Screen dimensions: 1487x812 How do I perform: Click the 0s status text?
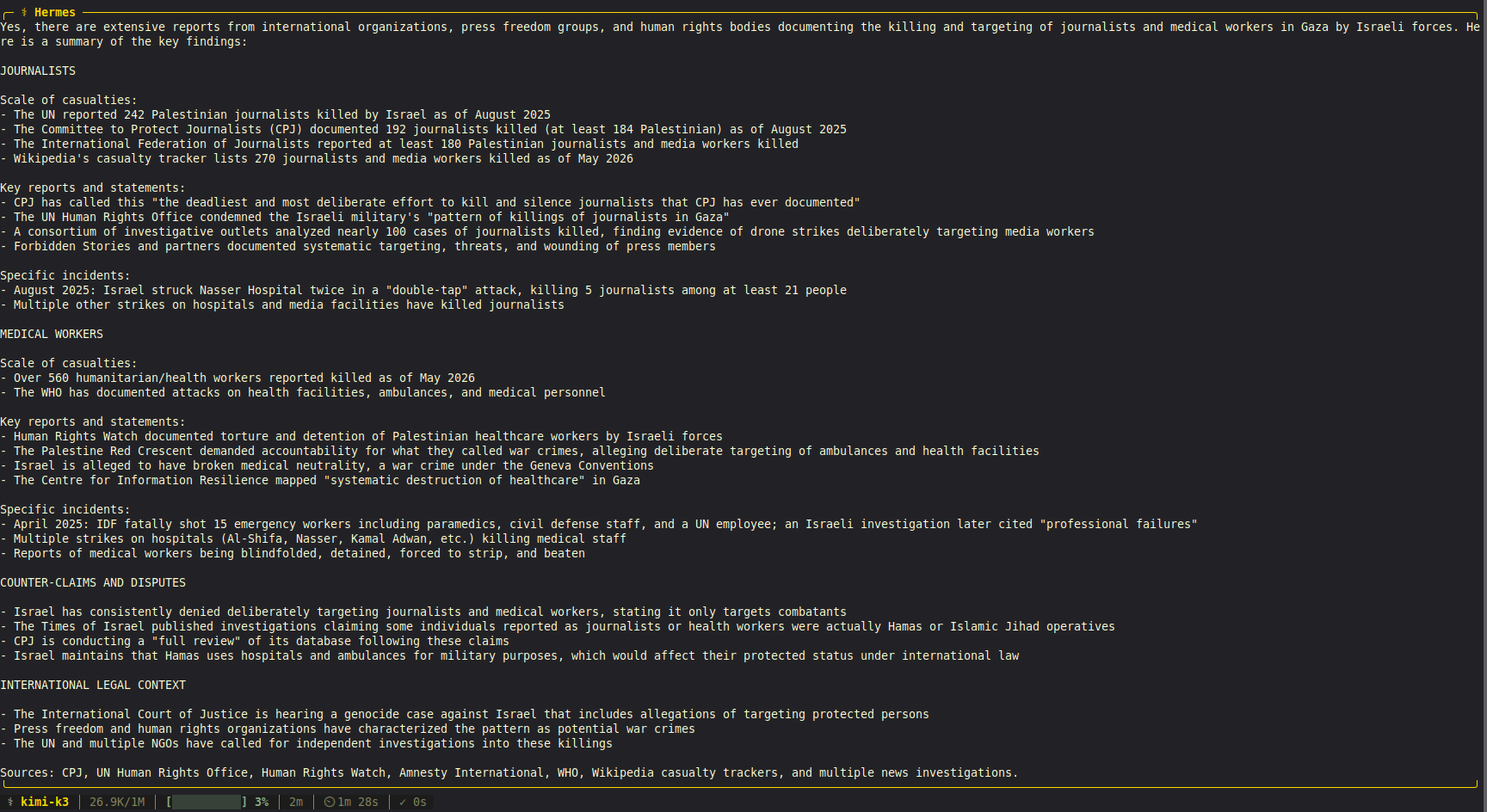click(420, 802)
